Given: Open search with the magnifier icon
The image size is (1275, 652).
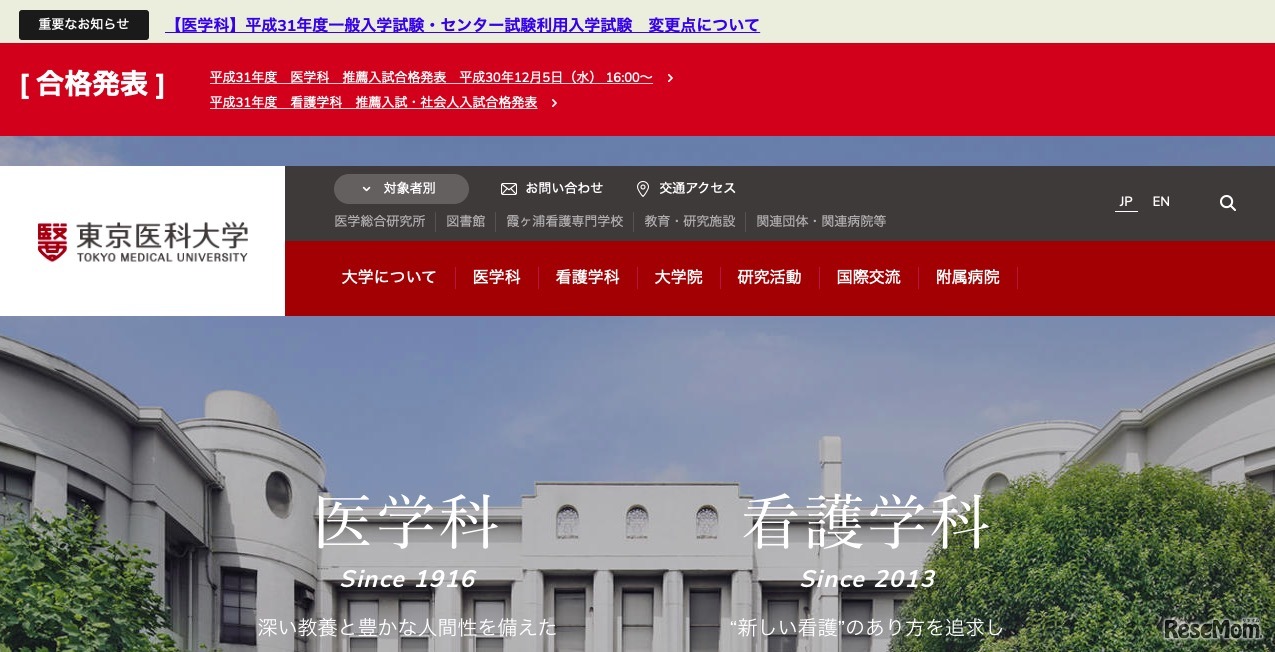Looking at the screenshot, I should [x=1228, y=203].
